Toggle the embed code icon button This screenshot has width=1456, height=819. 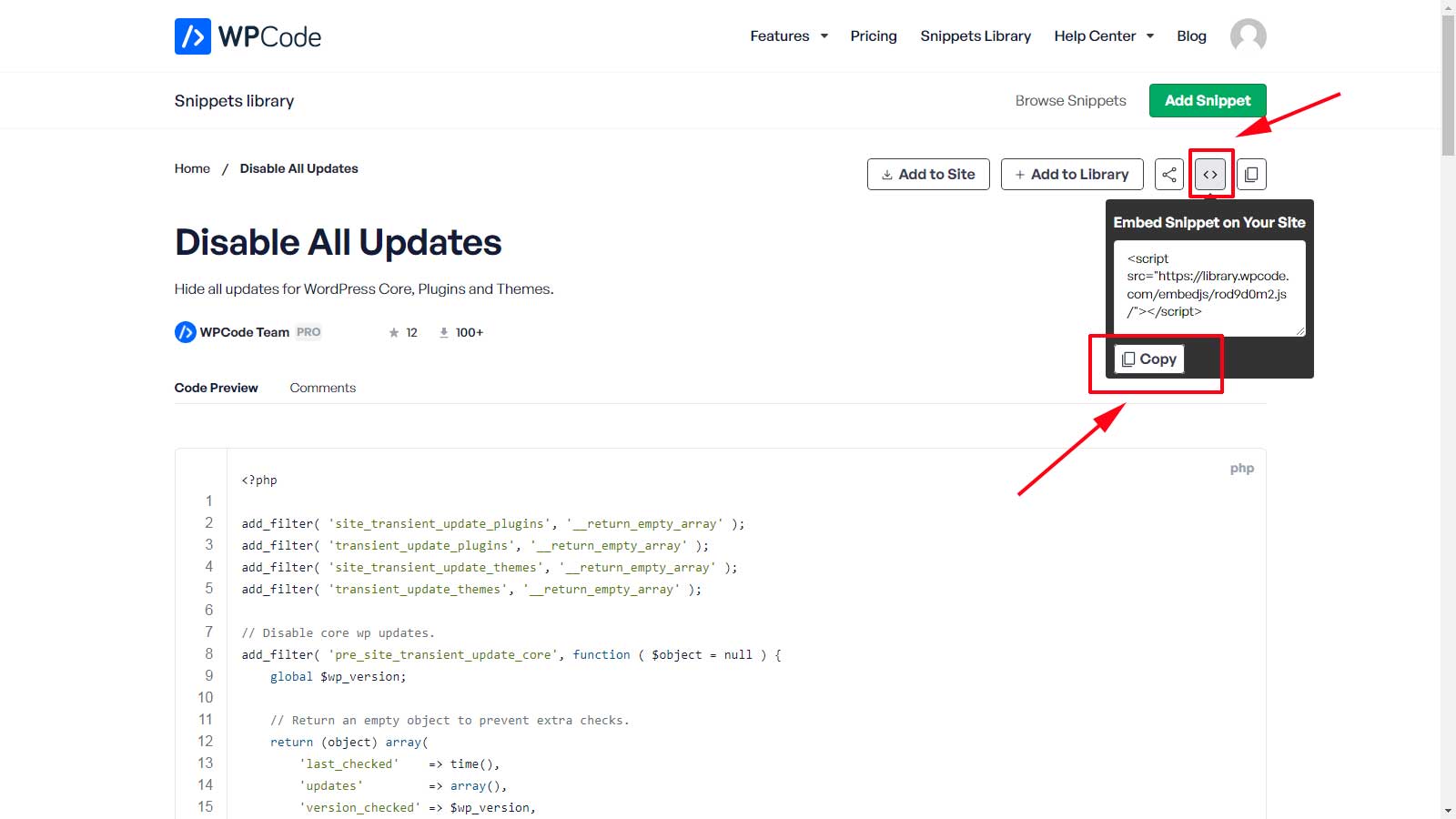point(1210,174)
